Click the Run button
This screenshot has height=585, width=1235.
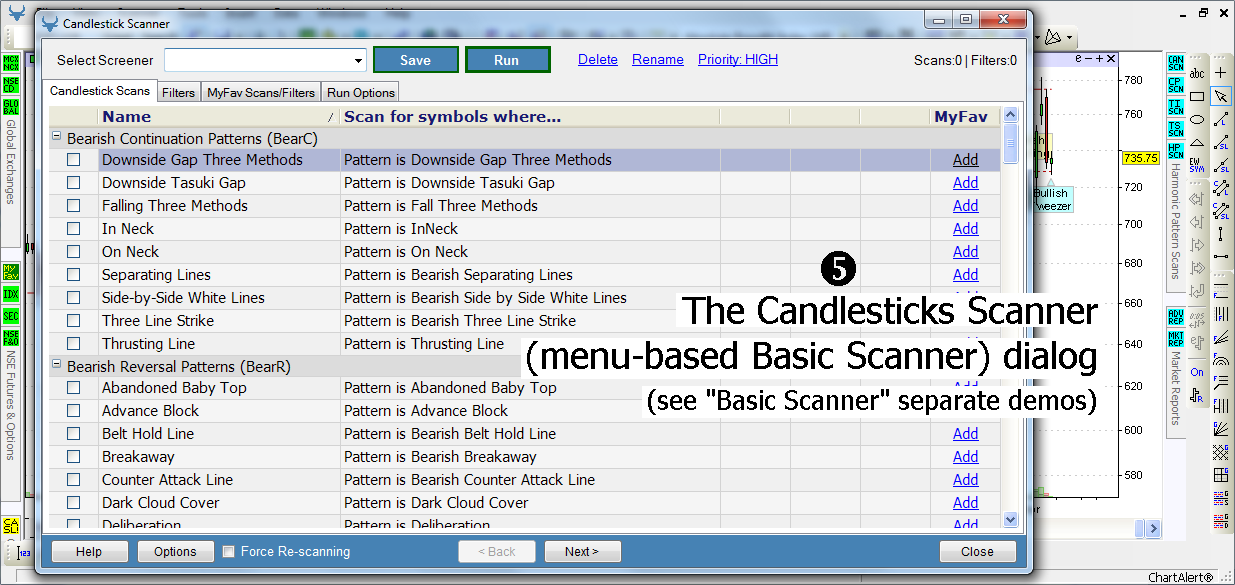pos(507,60)
